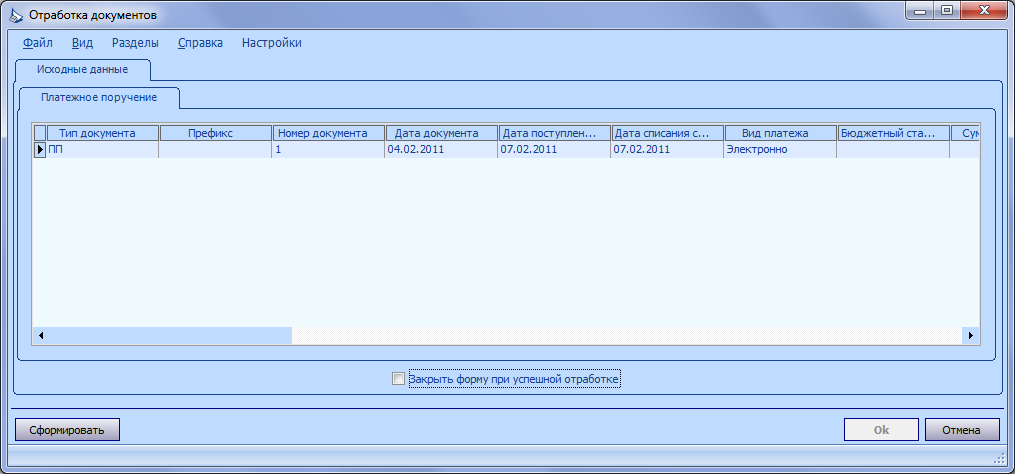The width and height of the screenshot is (1015, 474).
Task: Select the 07.02.2011 cell under Дата списания
Action: (x=667, y=150)
